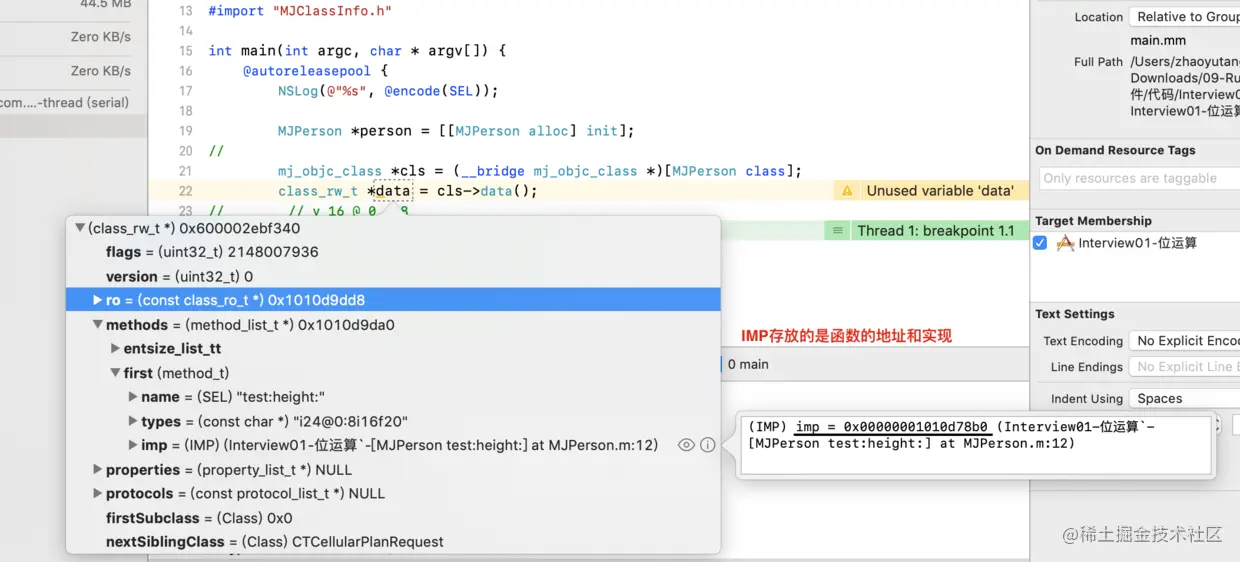This screenshot has height=562, width=1240.
Task: Click the com....-thread (serial) entry
Action: point(65,102)
